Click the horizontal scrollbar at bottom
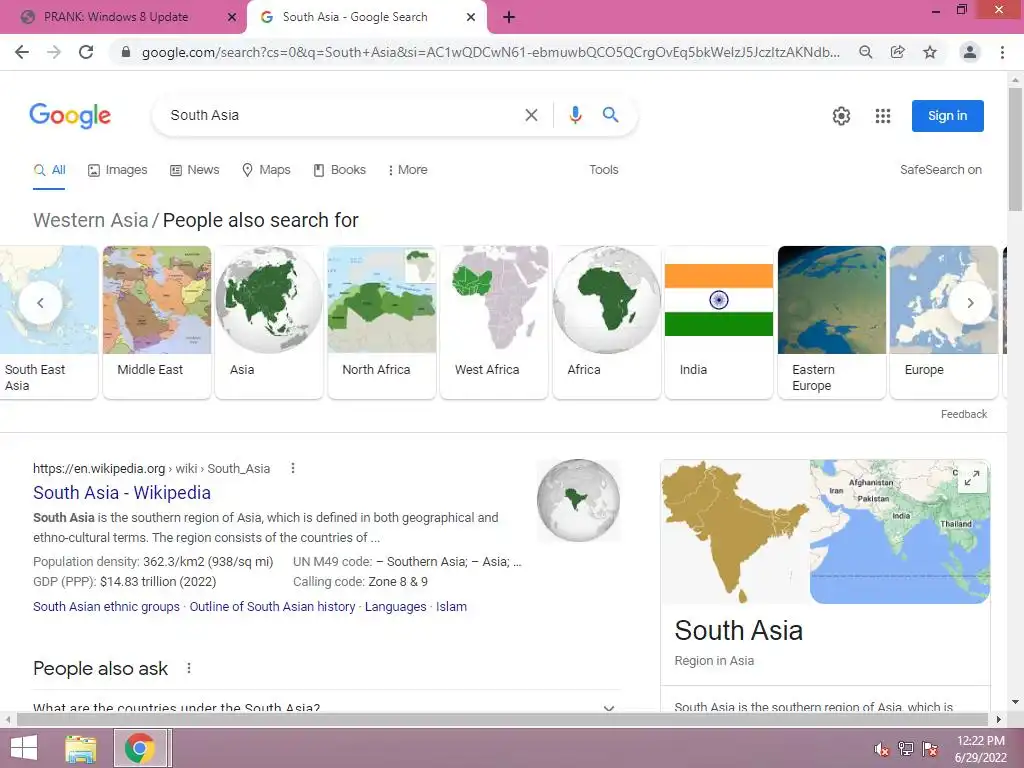 pyautogui.click(x=502, y=720)
